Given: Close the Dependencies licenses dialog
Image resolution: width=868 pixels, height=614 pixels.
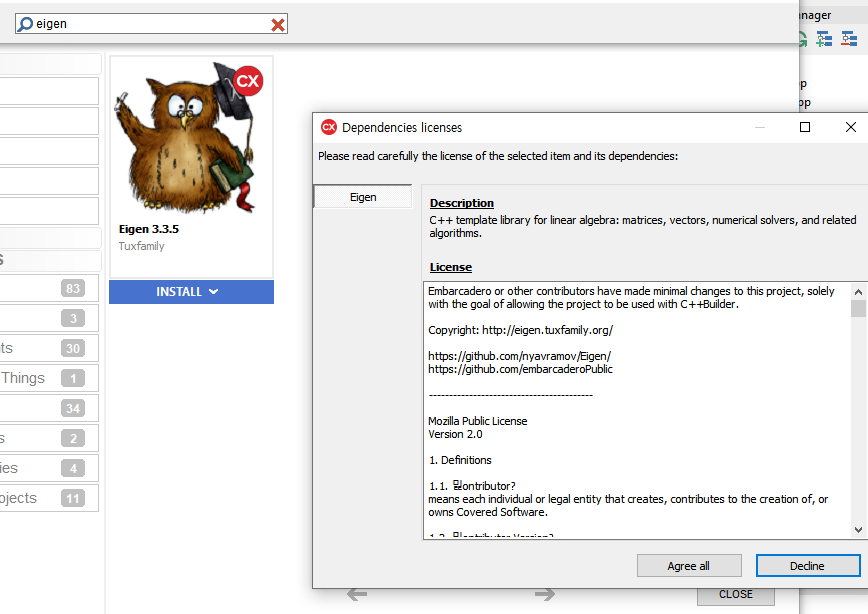Looking at the screenshot, I should (x=851, y=127).
